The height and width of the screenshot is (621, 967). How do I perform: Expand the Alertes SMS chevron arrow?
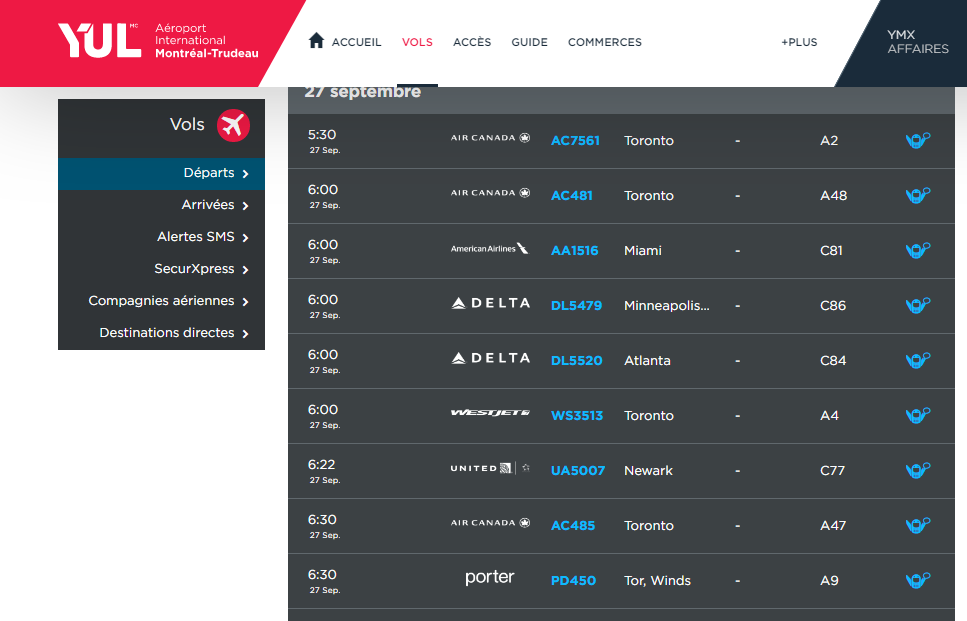point(245,237)
